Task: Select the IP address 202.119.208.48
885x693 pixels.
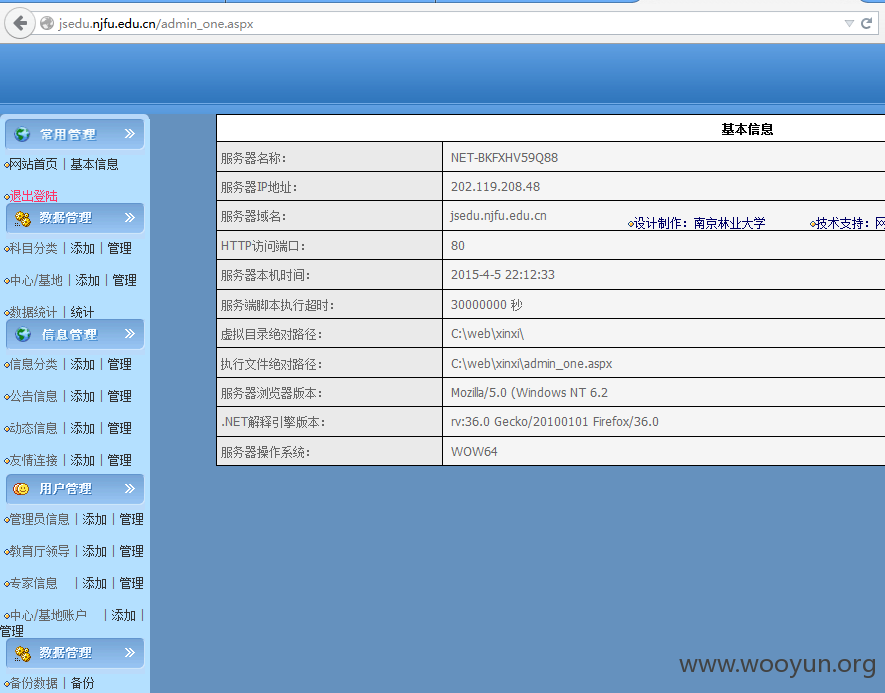Action: click(x=495, y=187)
